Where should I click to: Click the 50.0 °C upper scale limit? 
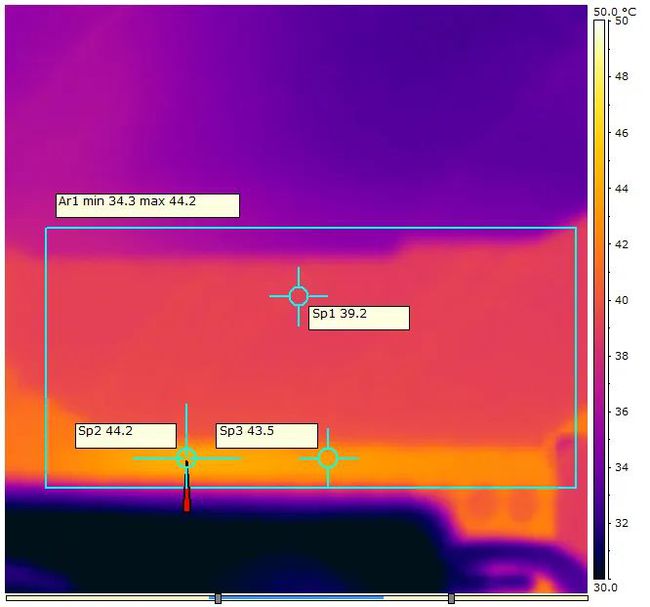pos(614,12)
